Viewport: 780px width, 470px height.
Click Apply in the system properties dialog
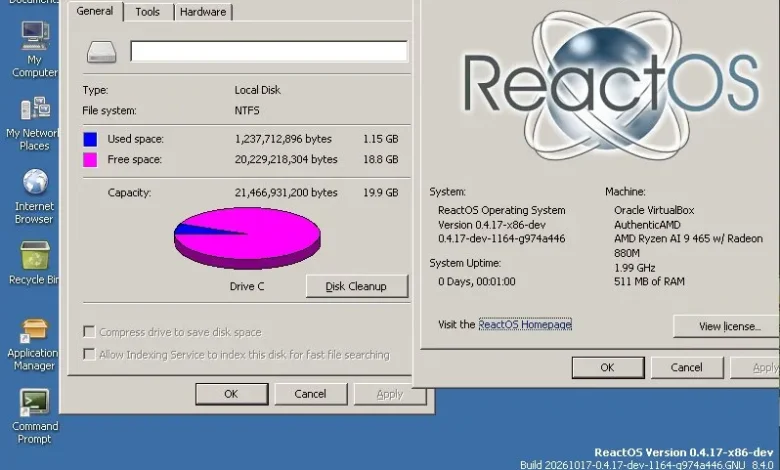755,368
